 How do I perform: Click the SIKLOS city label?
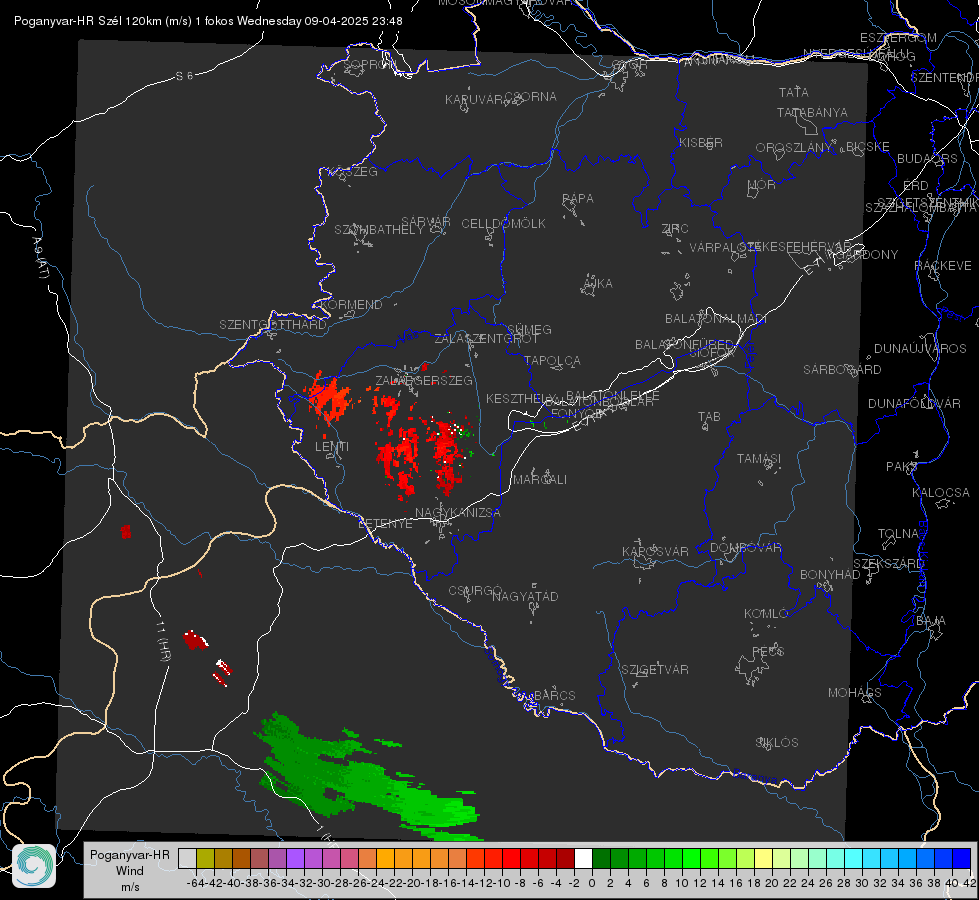pos(777,743)
